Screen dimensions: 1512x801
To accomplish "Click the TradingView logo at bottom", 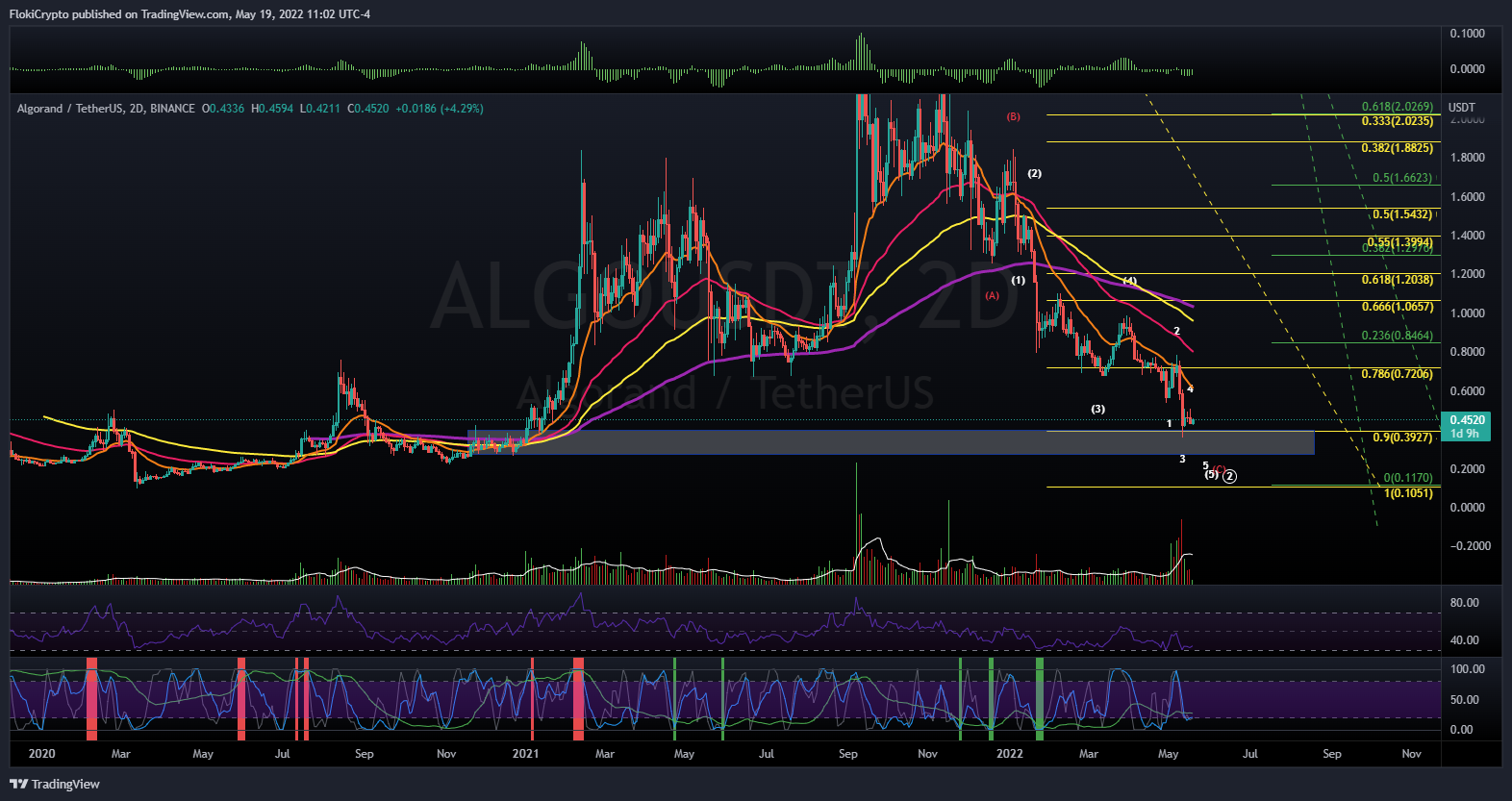I will (55, 784).
